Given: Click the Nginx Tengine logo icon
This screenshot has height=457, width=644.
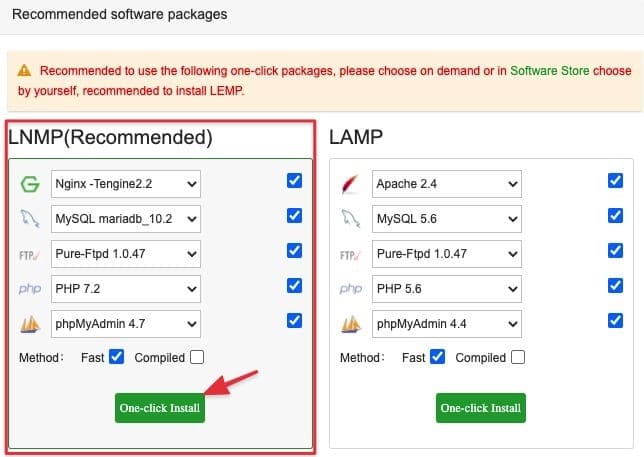Looking at the screenshot, I should pos(29,184).
